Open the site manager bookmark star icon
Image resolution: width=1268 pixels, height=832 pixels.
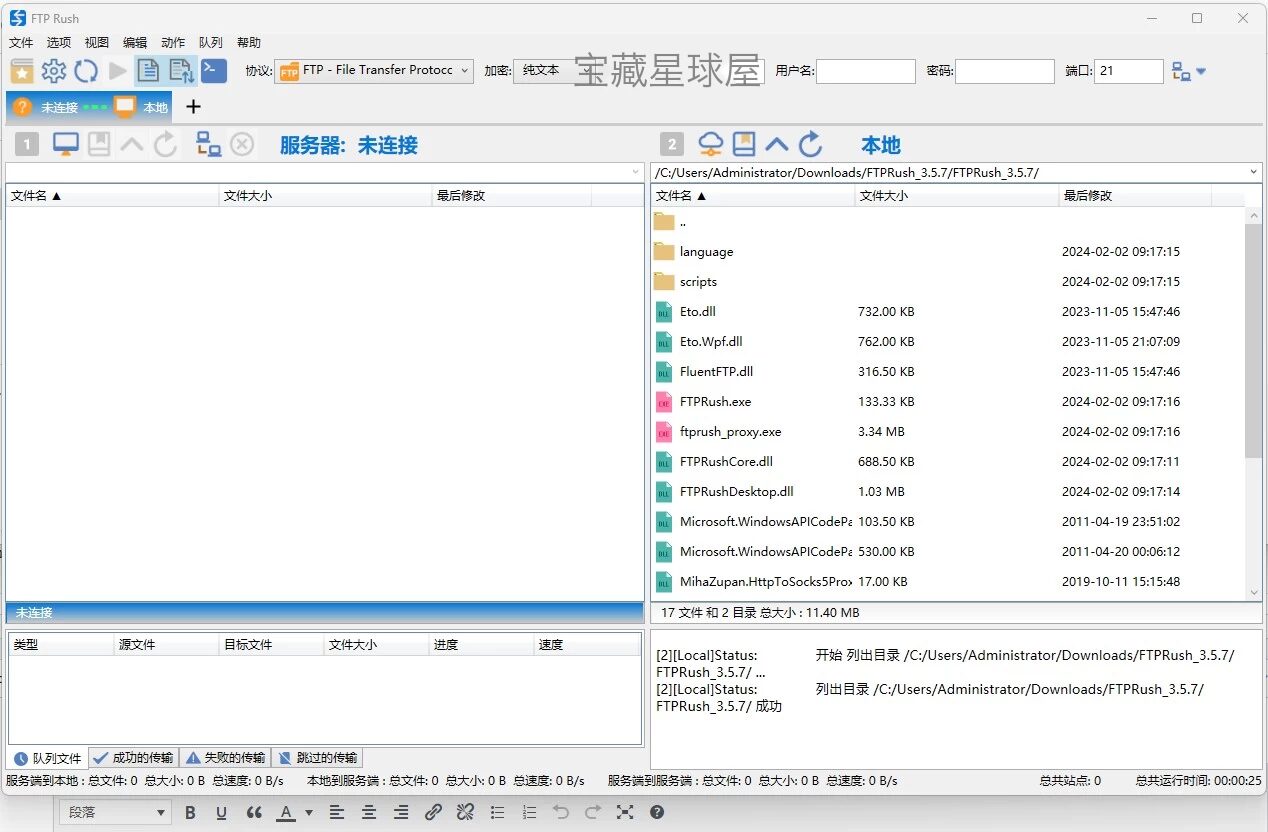point(22,71)
